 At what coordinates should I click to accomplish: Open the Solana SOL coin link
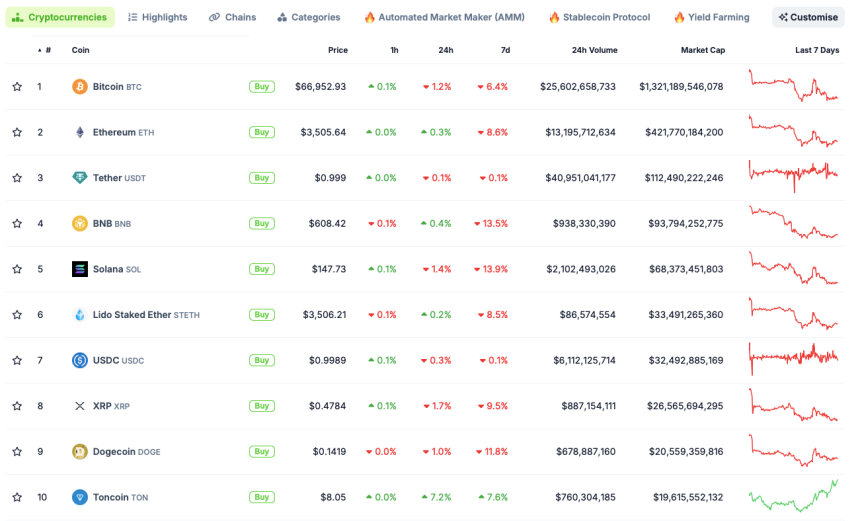(x=117, y=269)
